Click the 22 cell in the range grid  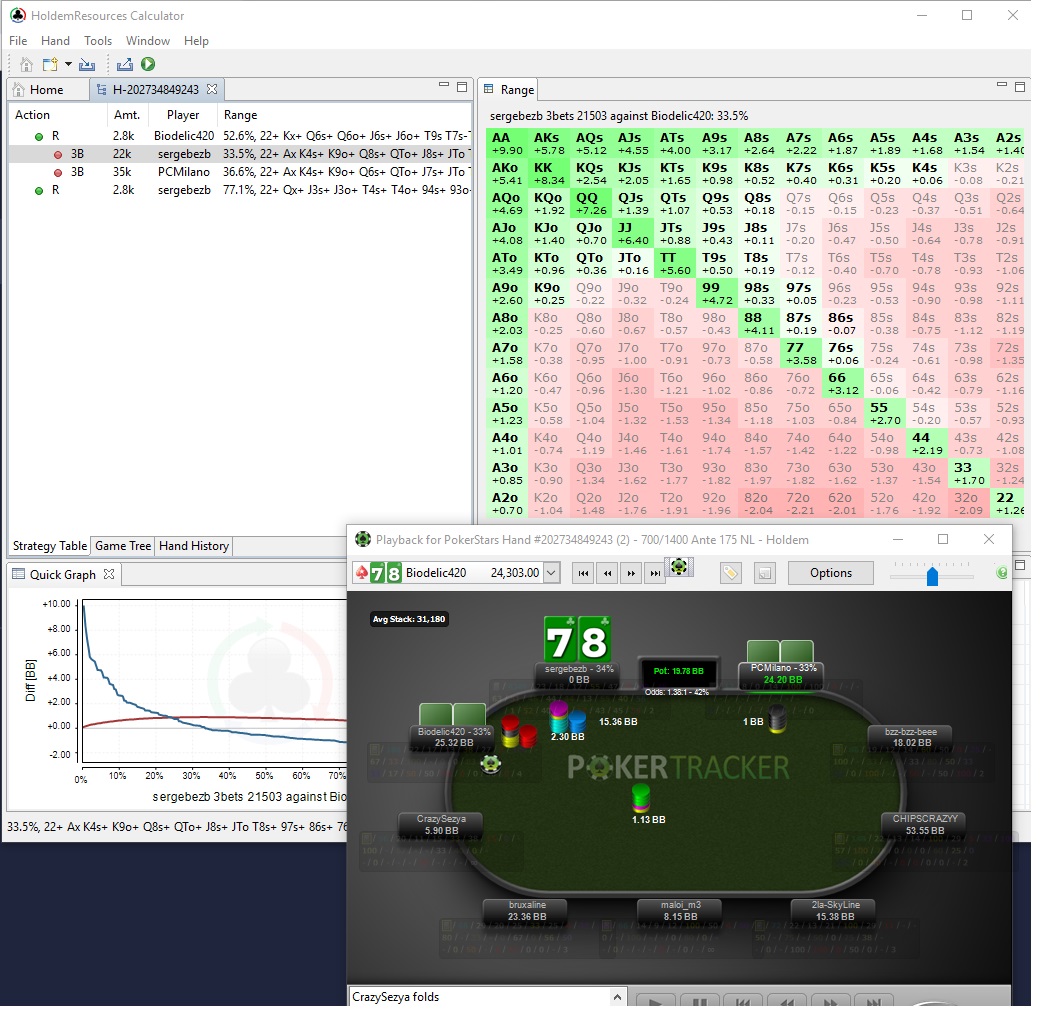(1008, 504)
